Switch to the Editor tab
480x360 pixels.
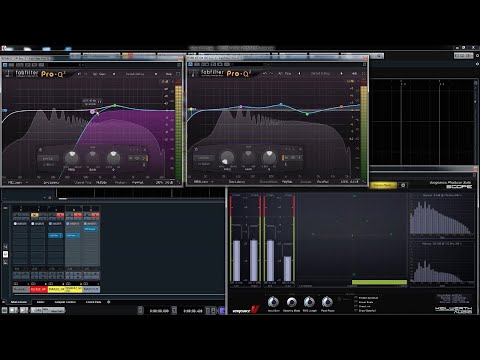tap(41, 302)
